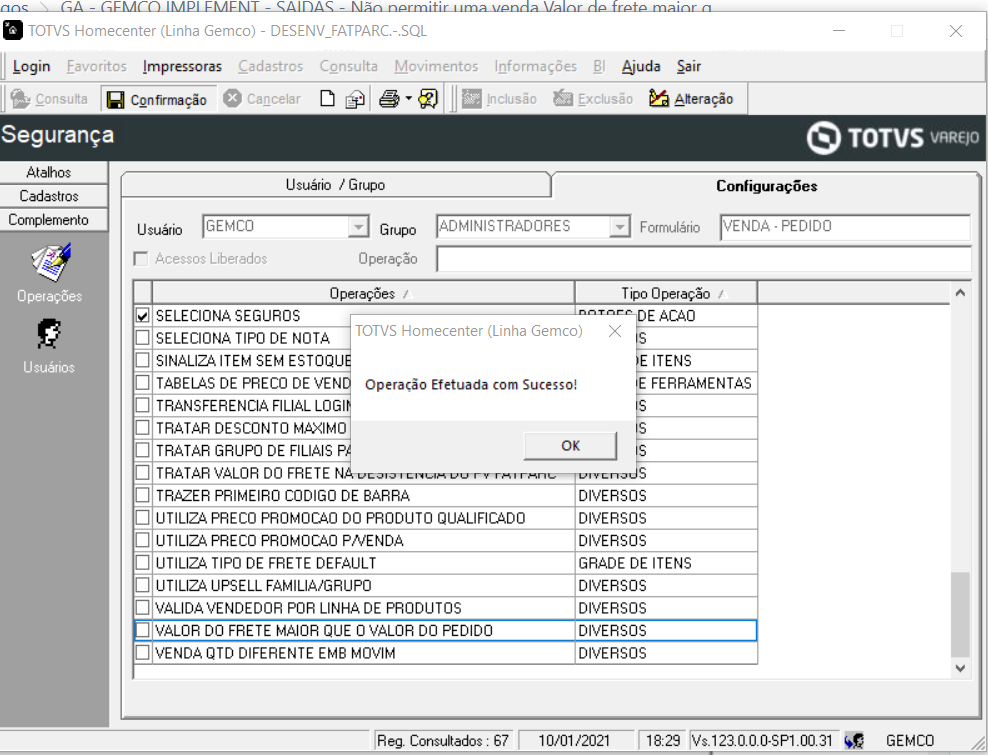Click the copy document toolbar icon

(x=355, y=99)
